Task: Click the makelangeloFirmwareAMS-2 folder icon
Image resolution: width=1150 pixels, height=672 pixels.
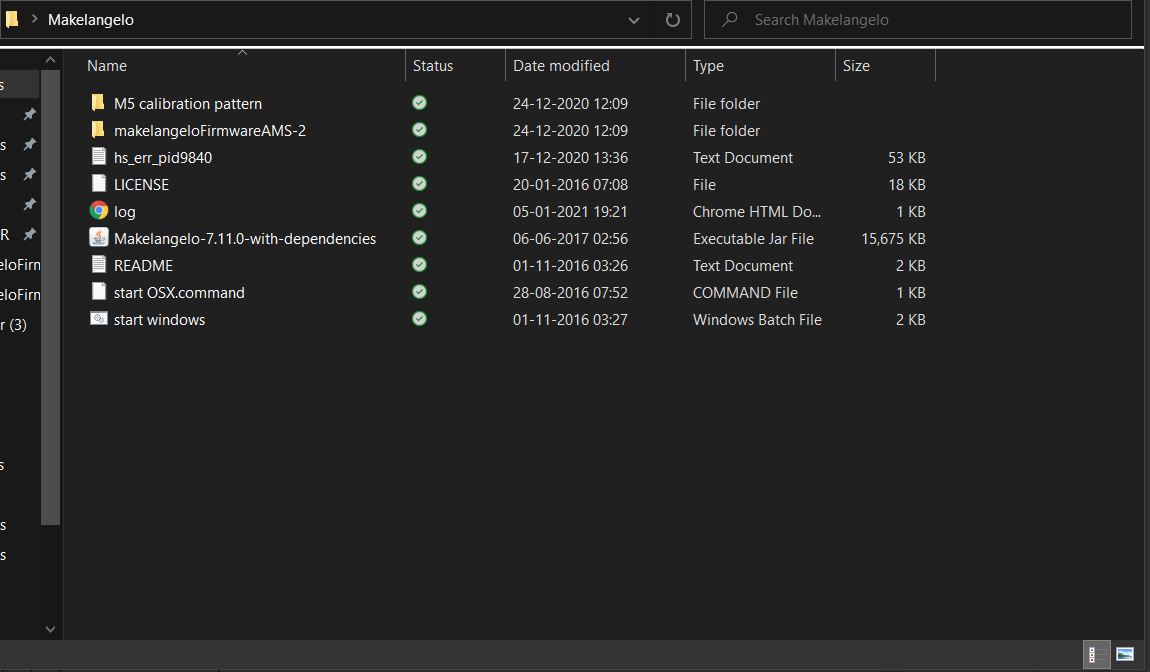Action: point(98,130)
